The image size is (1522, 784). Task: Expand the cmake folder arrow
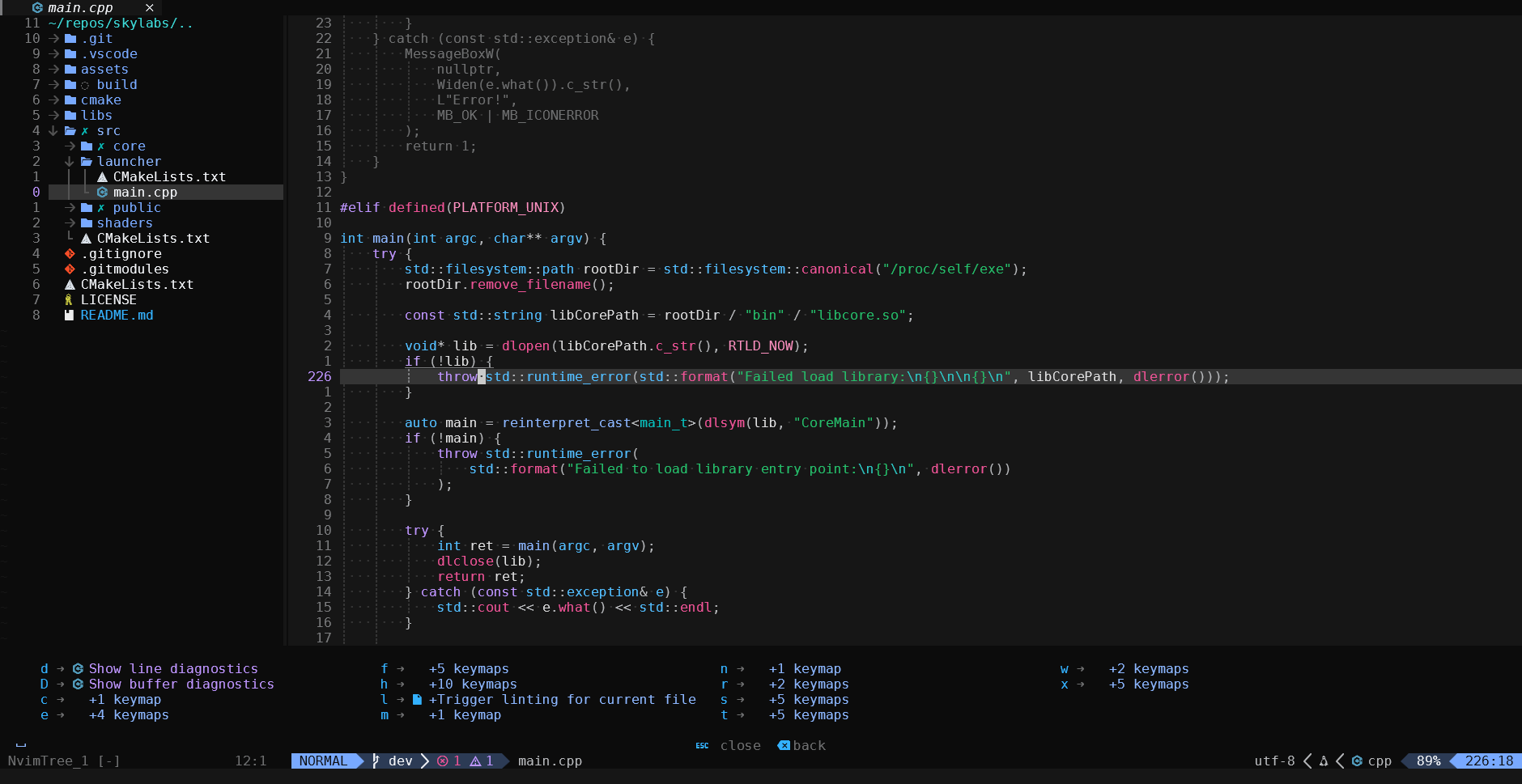coord(53,100)
